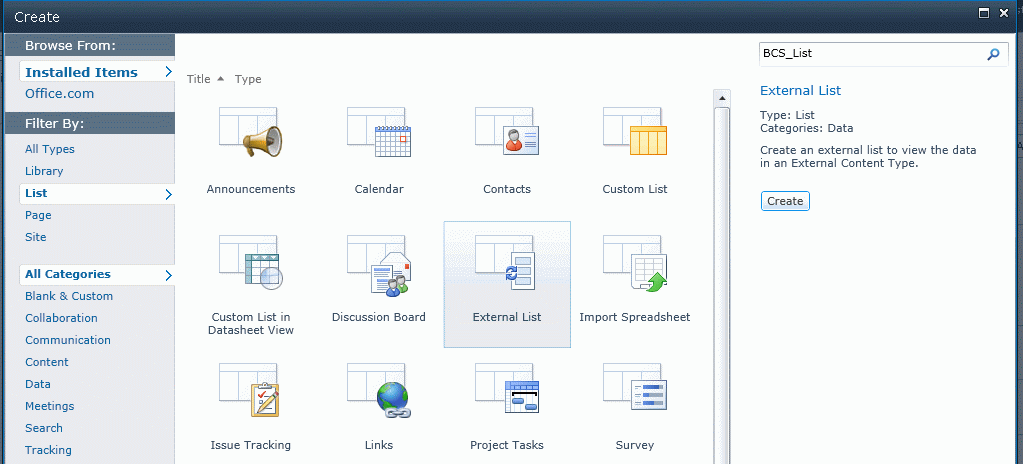Sort templates by Title
The width and height of the screenshot is (1023, 464).
198,79
